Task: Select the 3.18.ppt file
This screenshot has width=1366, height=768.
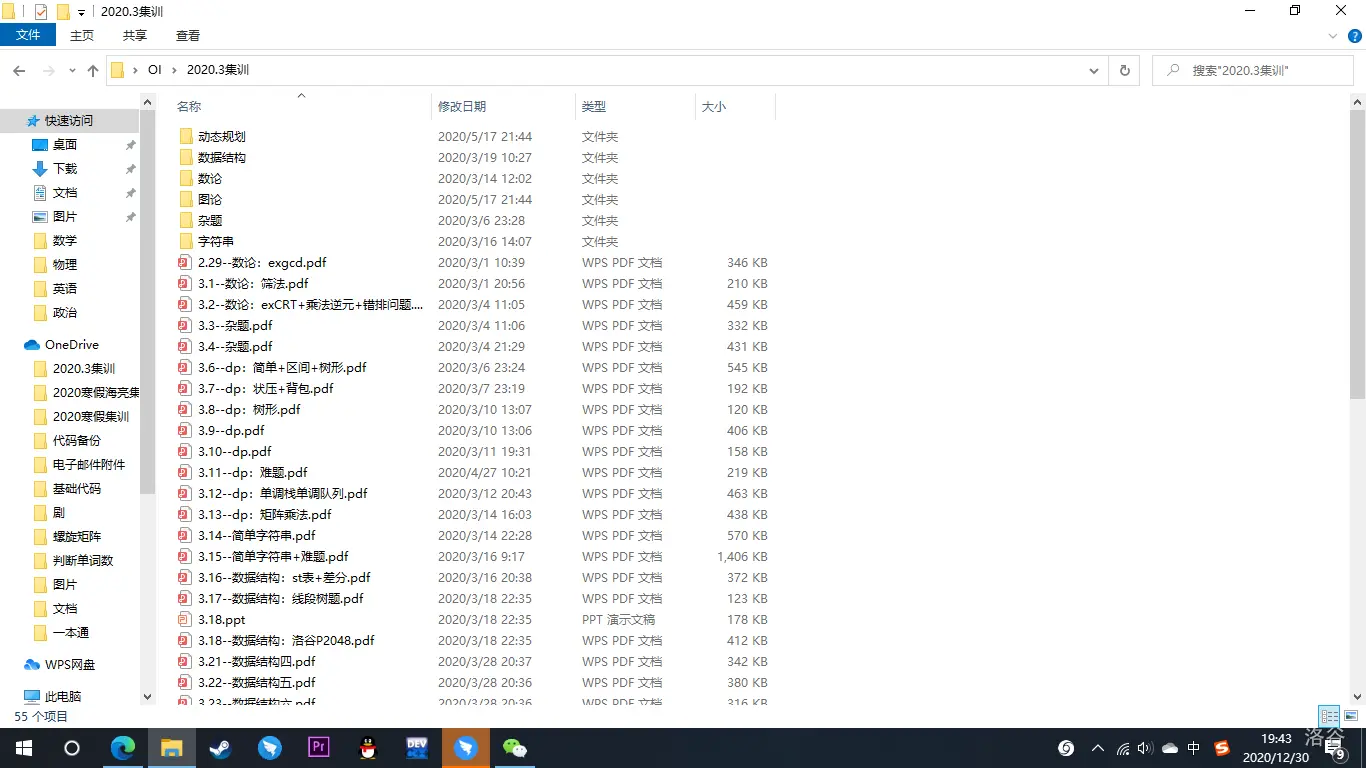Action: pos(221,620)
